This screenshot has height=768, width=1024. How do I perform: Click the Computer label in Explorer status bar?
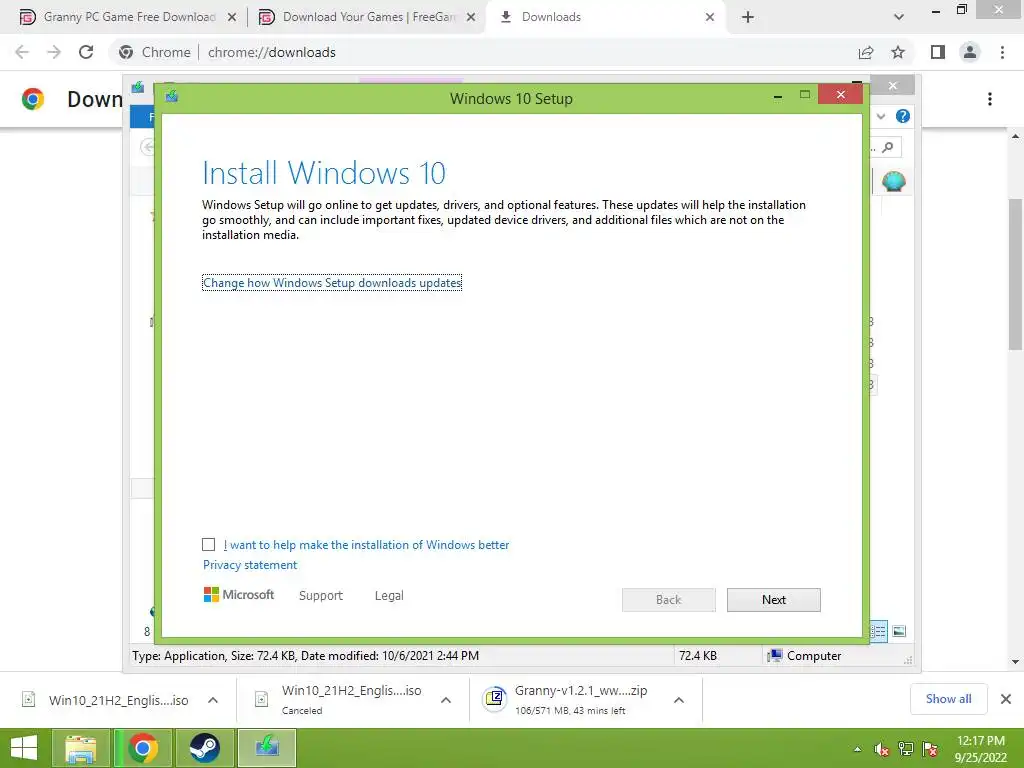point(814,656)
